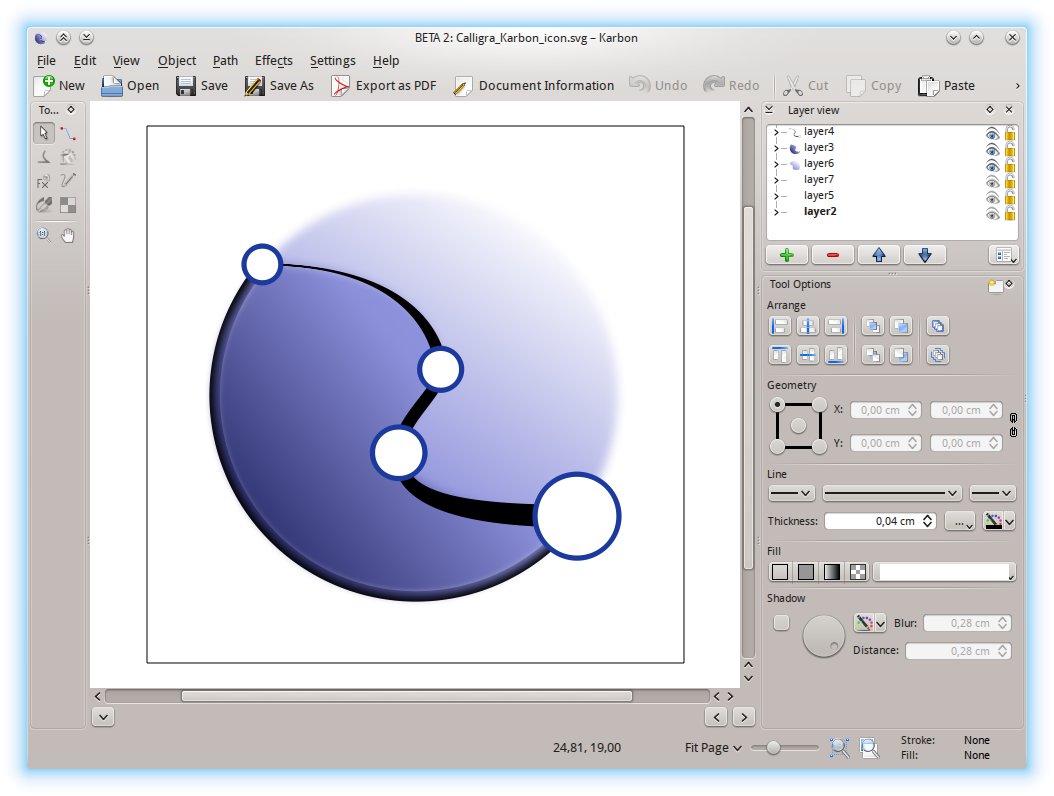Delete the layer with red minus button
The height and width of the screenshot is (796, 1054).
pyautogui.click(x=833, y=255)
